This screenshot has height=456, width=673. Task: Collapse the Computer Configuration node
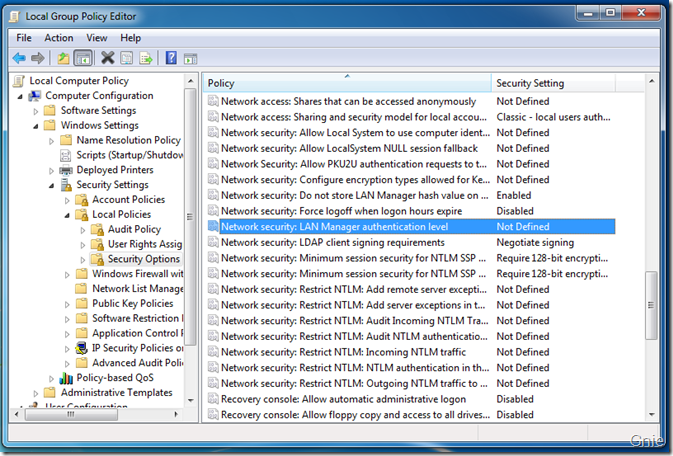coord(20,97)
